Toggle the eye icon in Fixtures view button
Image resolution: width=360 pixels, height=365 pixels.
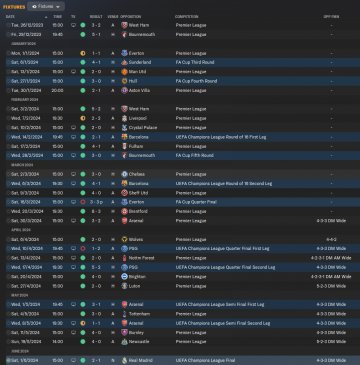tap(34, 6)
